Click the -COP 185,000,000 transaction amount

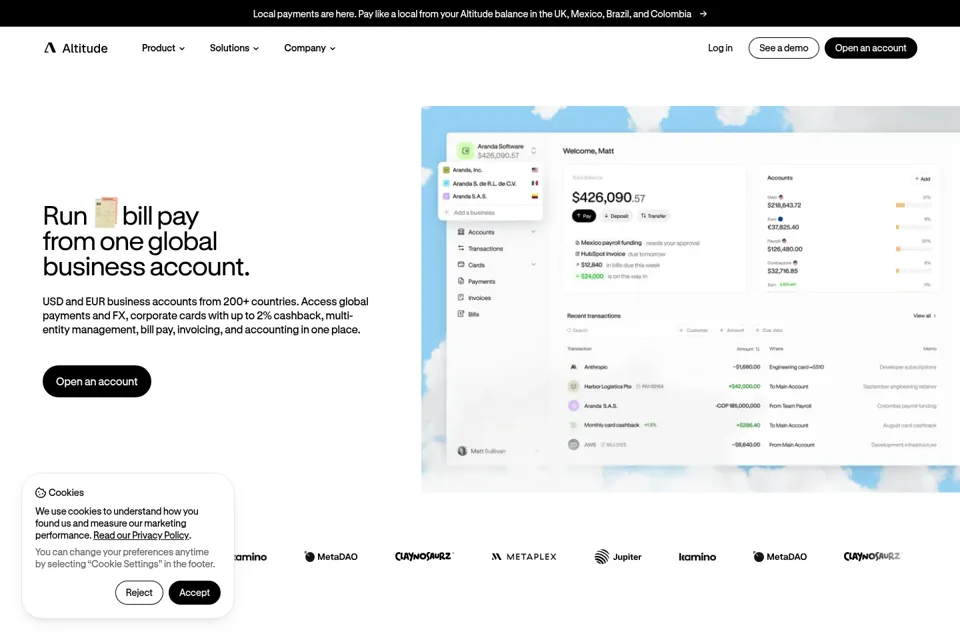click(x=737, y=405)
